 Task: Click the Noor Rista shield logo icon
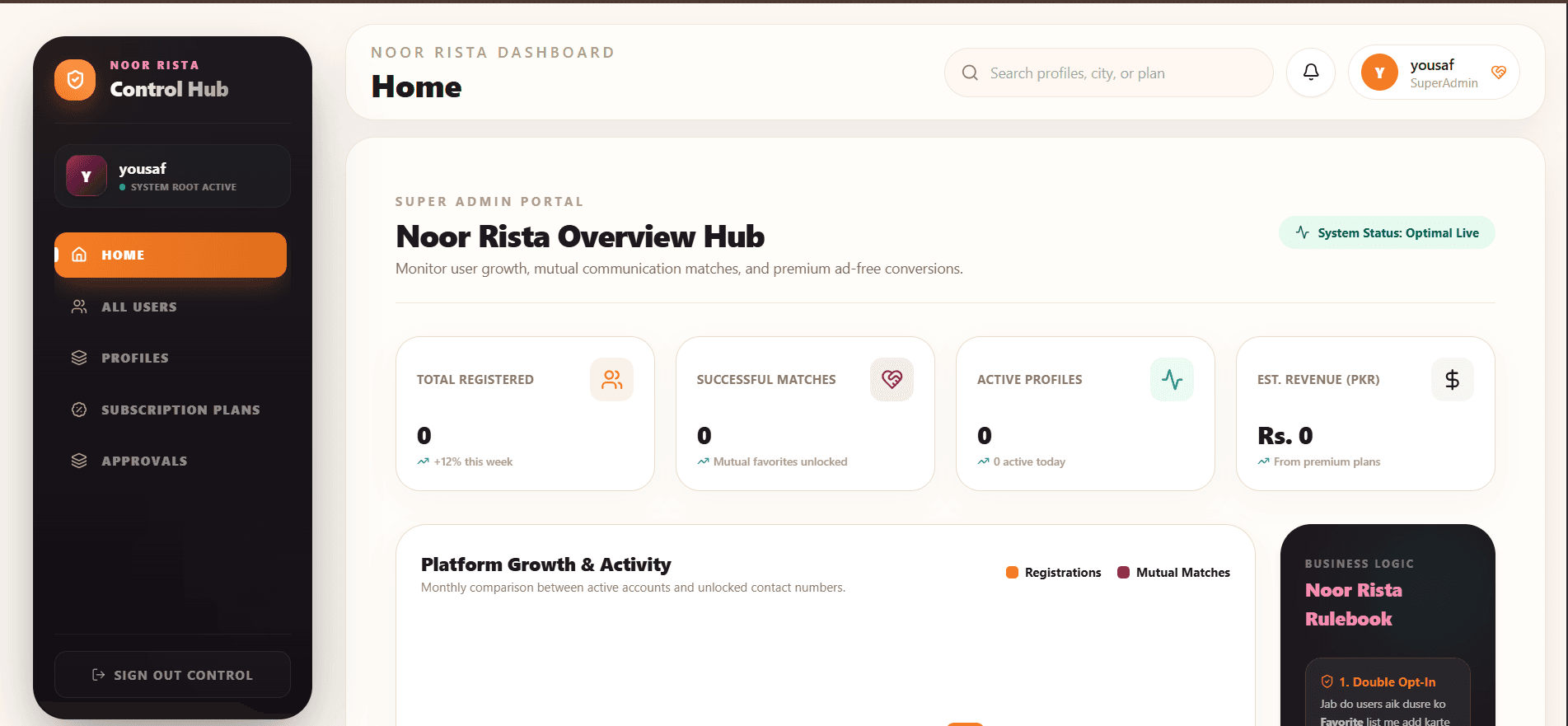pos(75,80)
